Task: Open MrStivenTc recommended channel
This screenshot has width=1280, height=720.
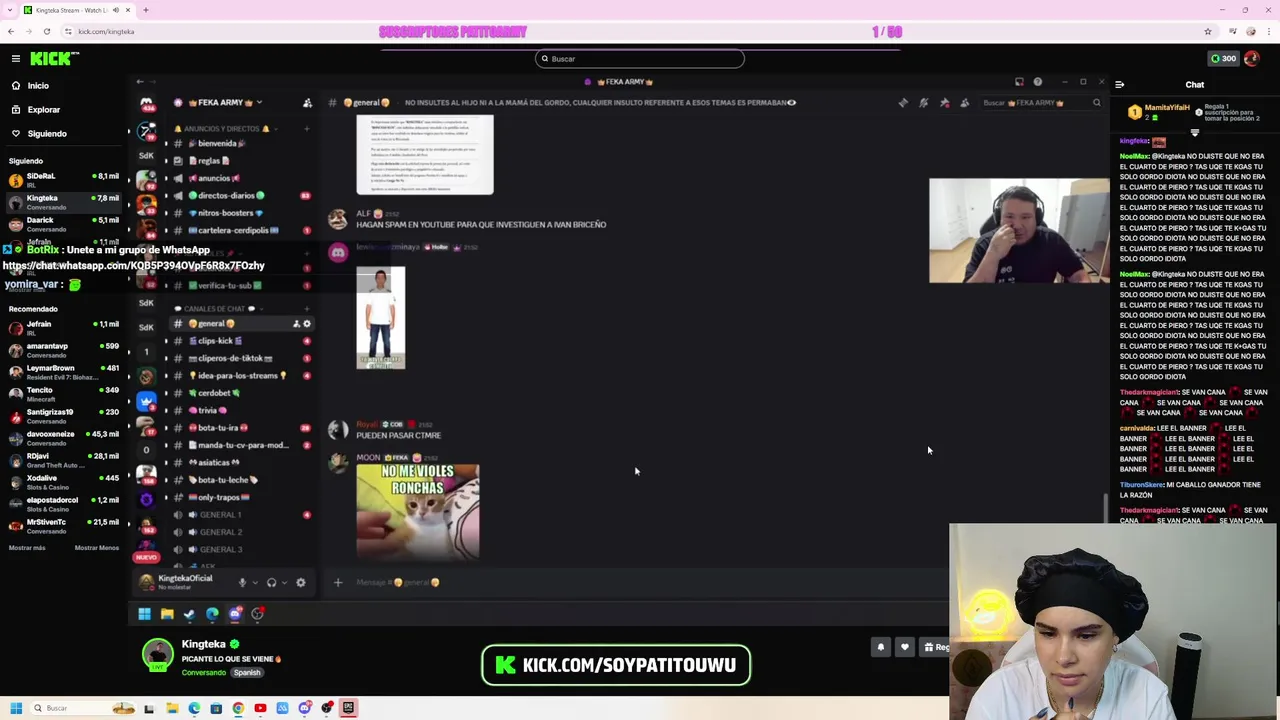Action: click(64, 526)
